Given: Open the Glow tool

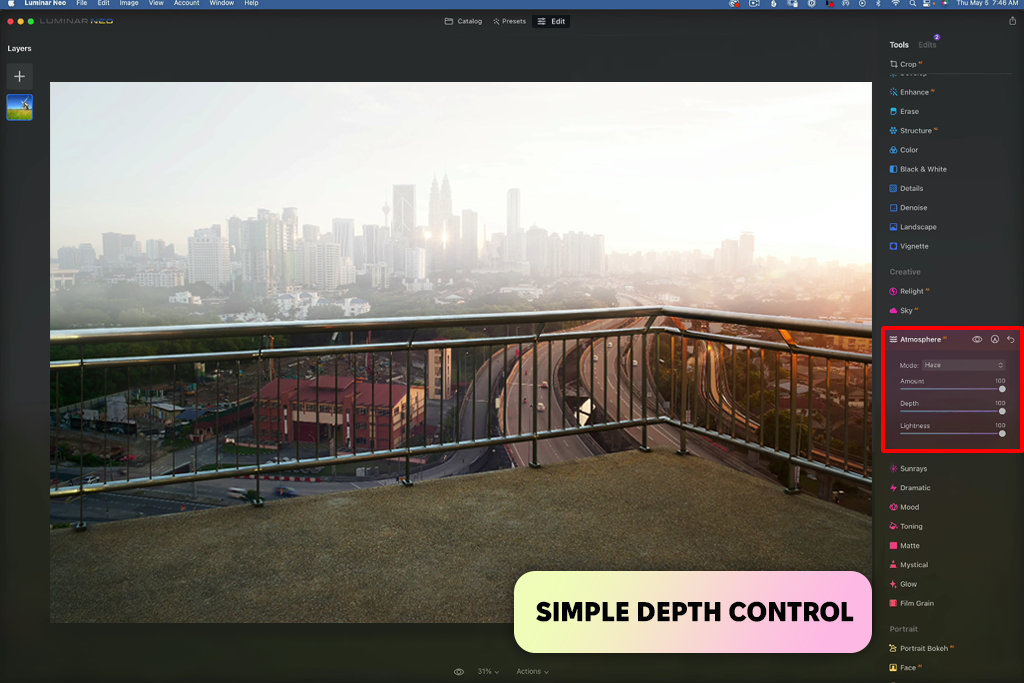Looking at the screenshot, I should [x=903, y=584].
